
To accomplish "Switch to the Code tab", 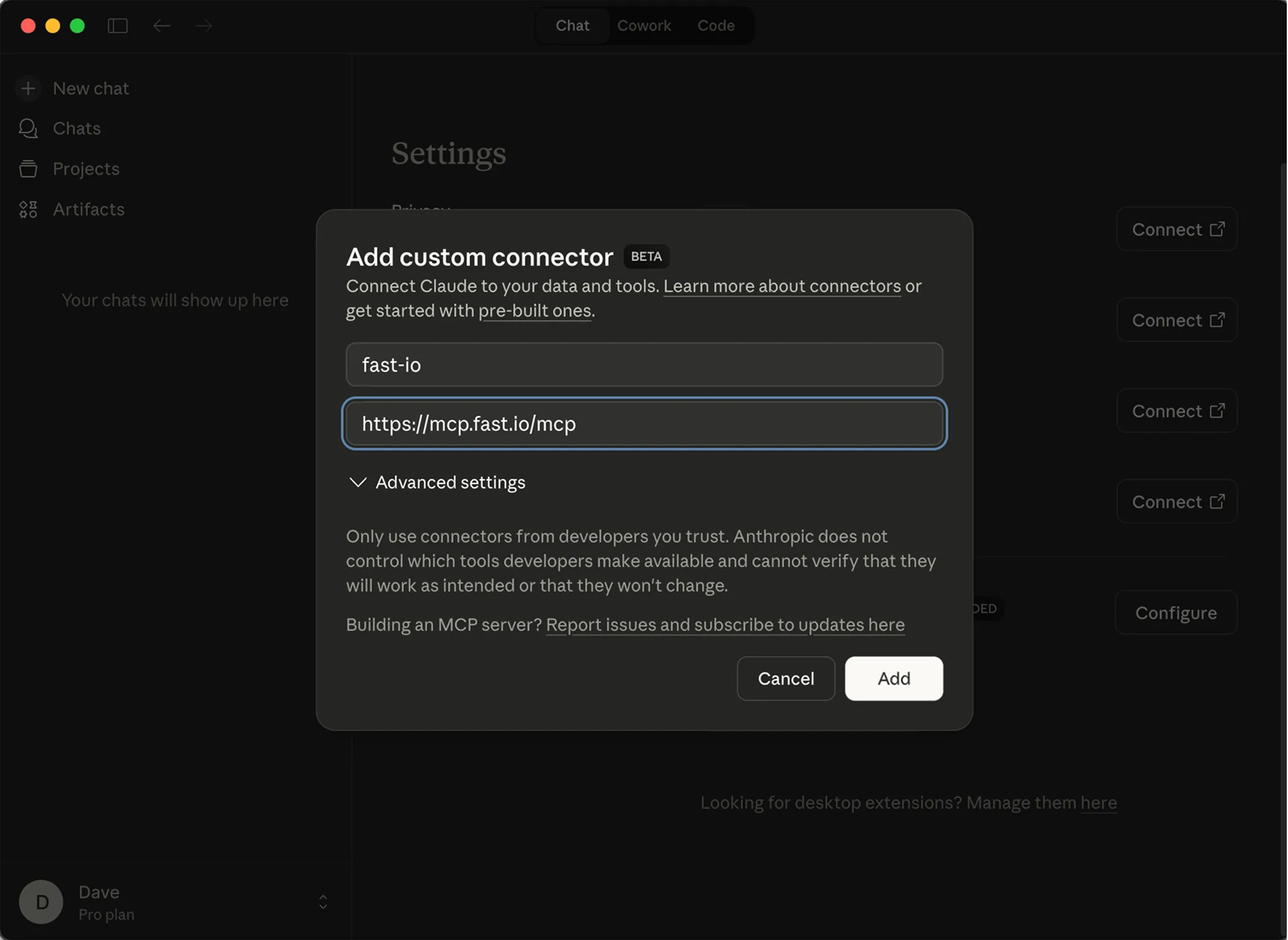I will point(716,26).
